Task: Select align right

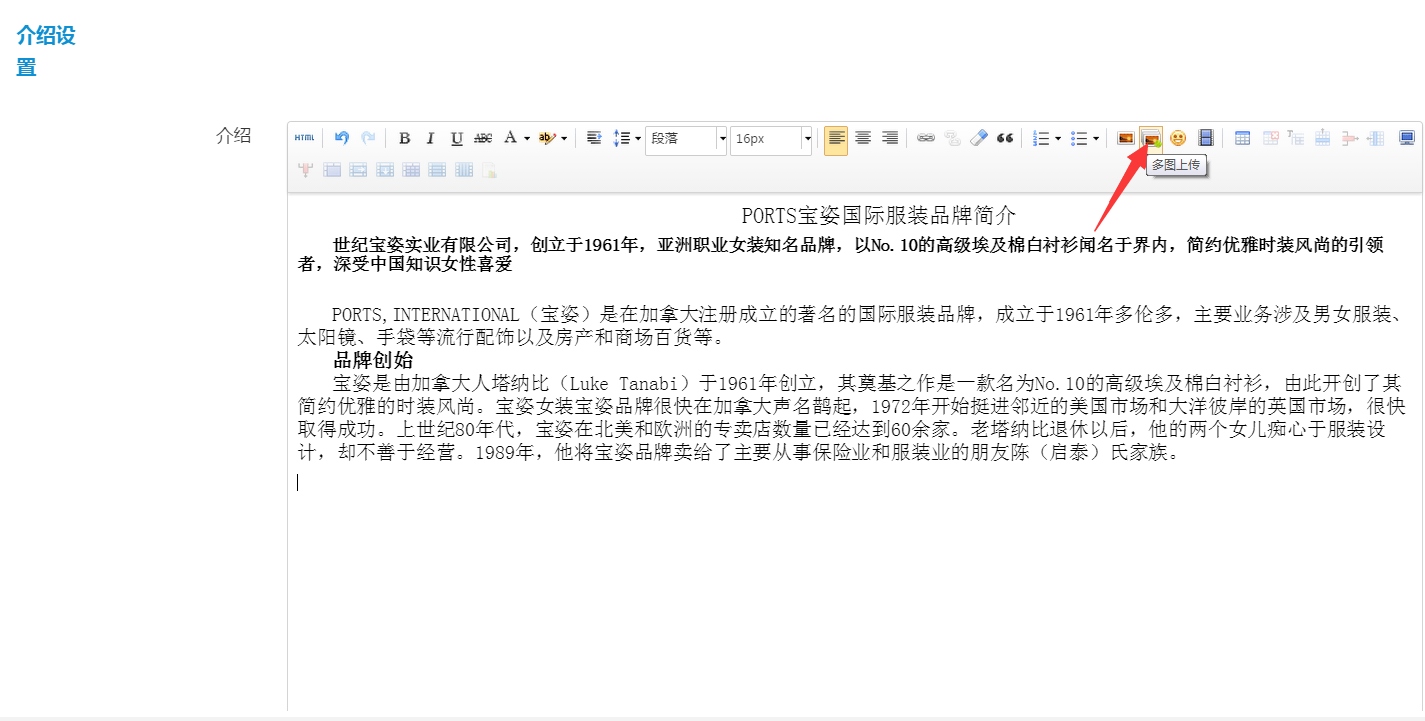Action: pyautogui.click(x=889, y=138)
